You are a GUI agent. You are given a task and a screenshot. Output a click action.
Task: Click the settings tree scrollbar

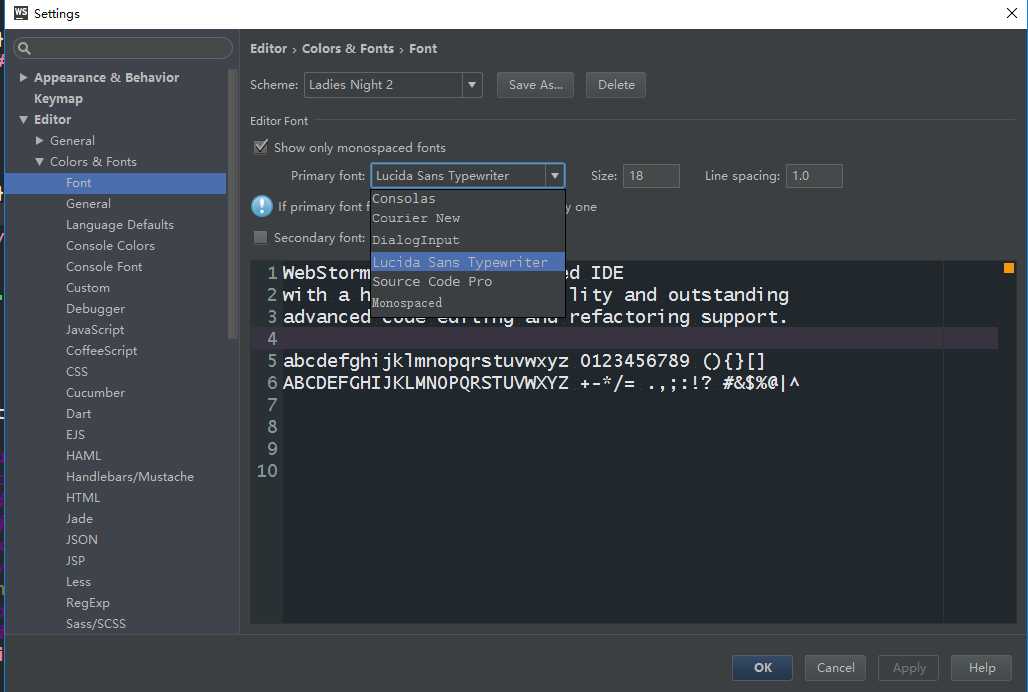point(232,203)
